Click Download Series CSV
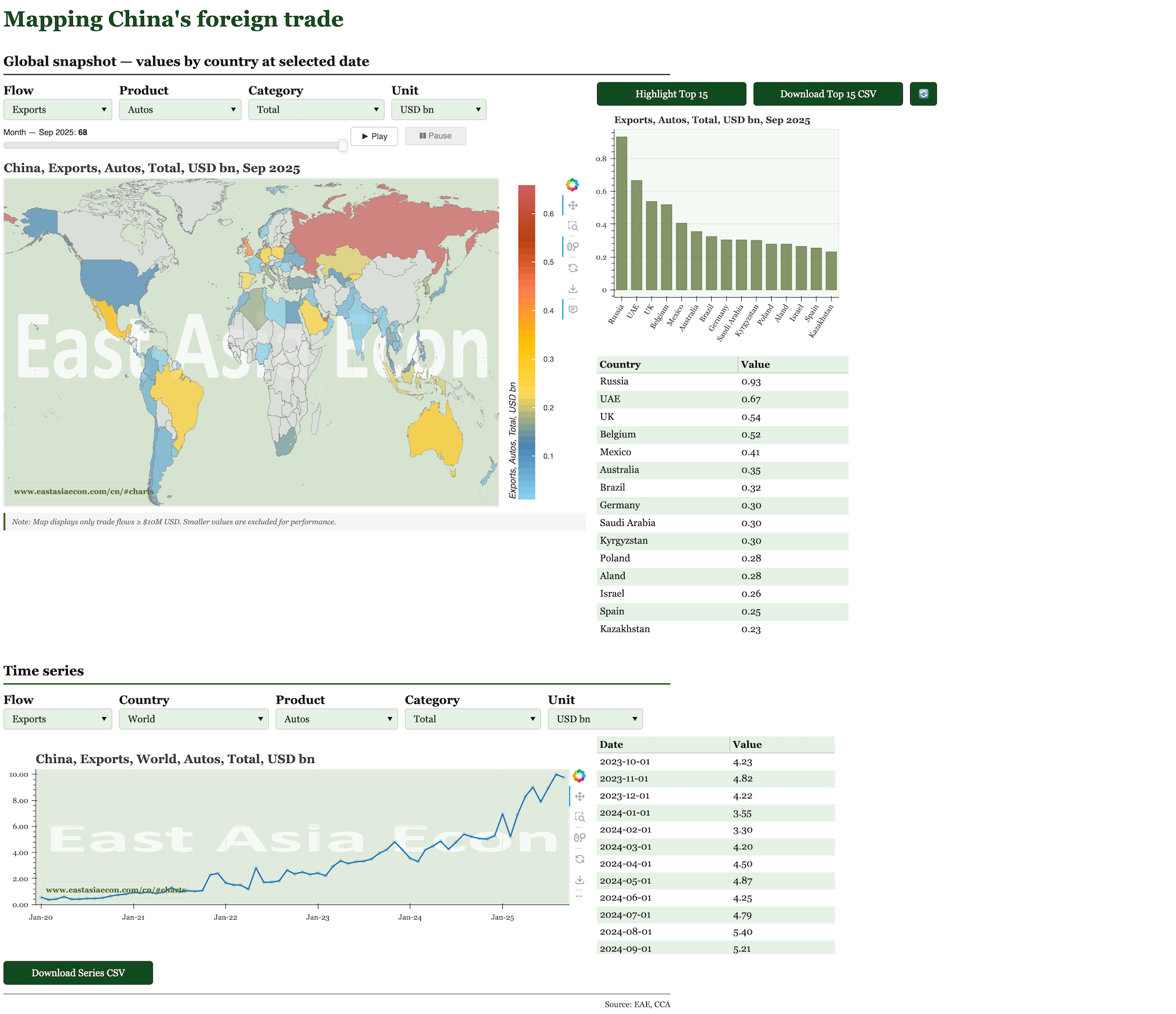The width and height of the screenshot is (1176, 1014). [78, 972]
